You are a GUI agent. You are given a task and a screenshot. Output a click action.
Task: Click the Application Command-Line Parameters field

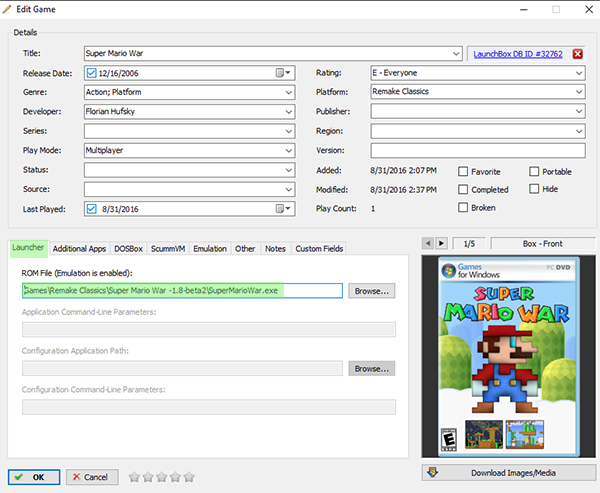point(209,330)
